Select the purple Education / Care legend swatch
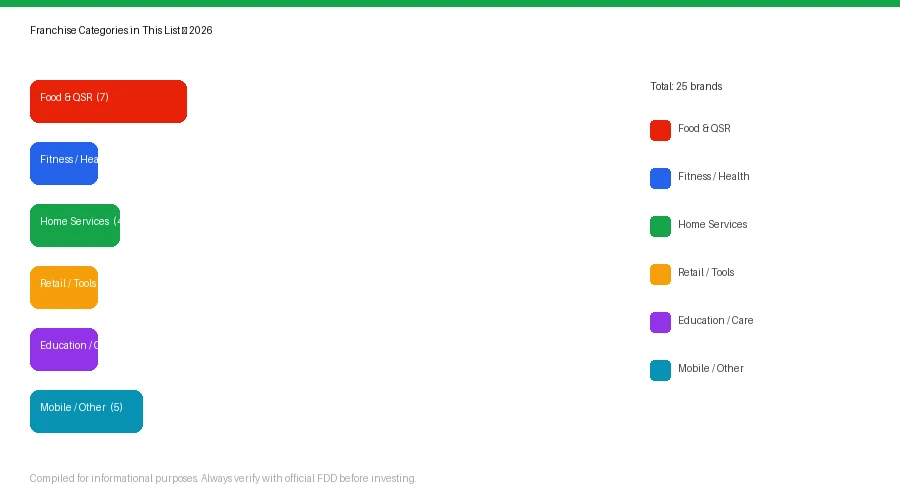The height and width of the screenshot is (500, 900). coord(660,322)
